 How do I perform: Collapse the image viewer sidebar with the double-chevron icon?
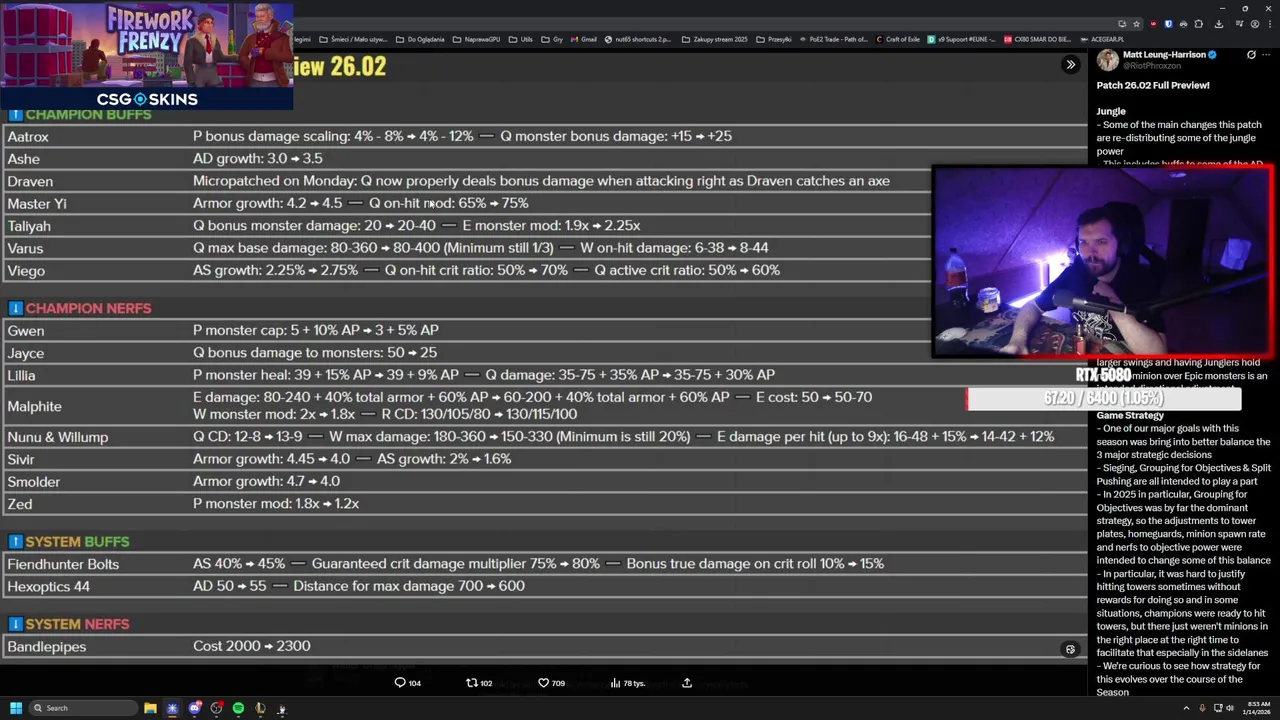[1070, 65]
